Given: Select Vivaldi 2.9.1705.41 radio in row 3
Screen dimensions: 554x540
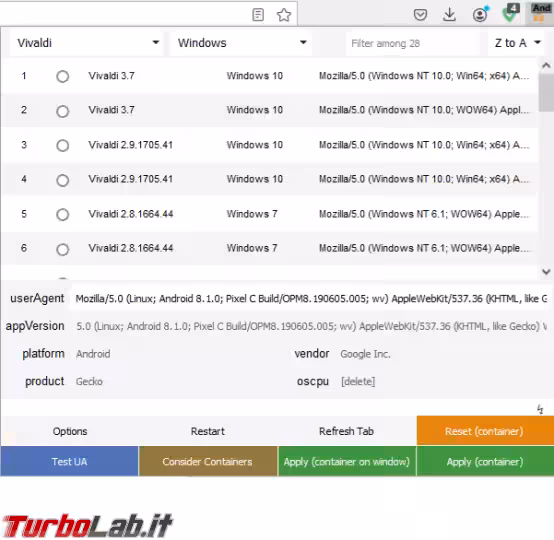Looking at the screenshot, I should coord(63,145).
